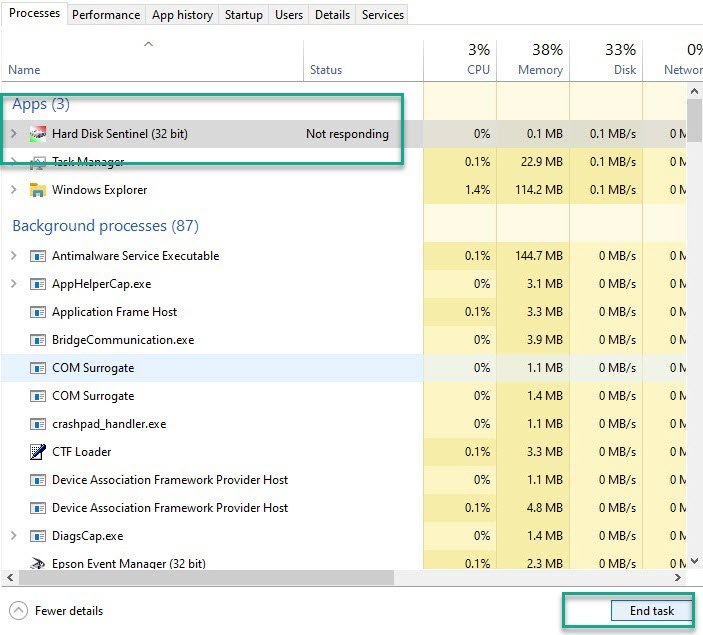Sort processes by the Name column
The height and width of the screenshot is (635, 703).
point(152,61)
